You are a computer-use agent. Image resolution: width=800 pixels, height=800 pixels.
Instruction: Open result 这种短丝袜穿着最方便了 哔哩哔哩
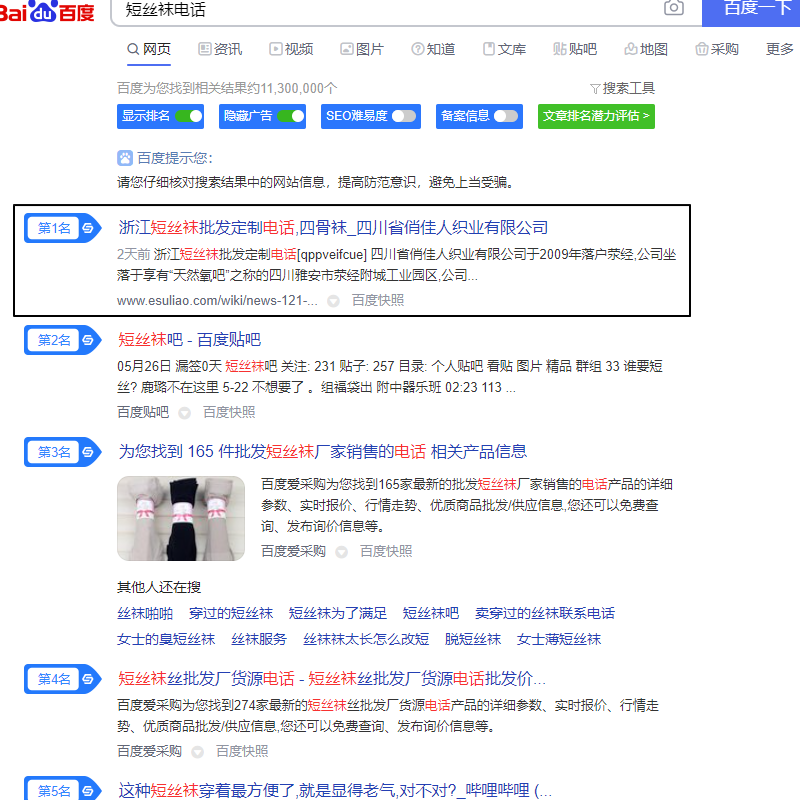coord(335,790)
